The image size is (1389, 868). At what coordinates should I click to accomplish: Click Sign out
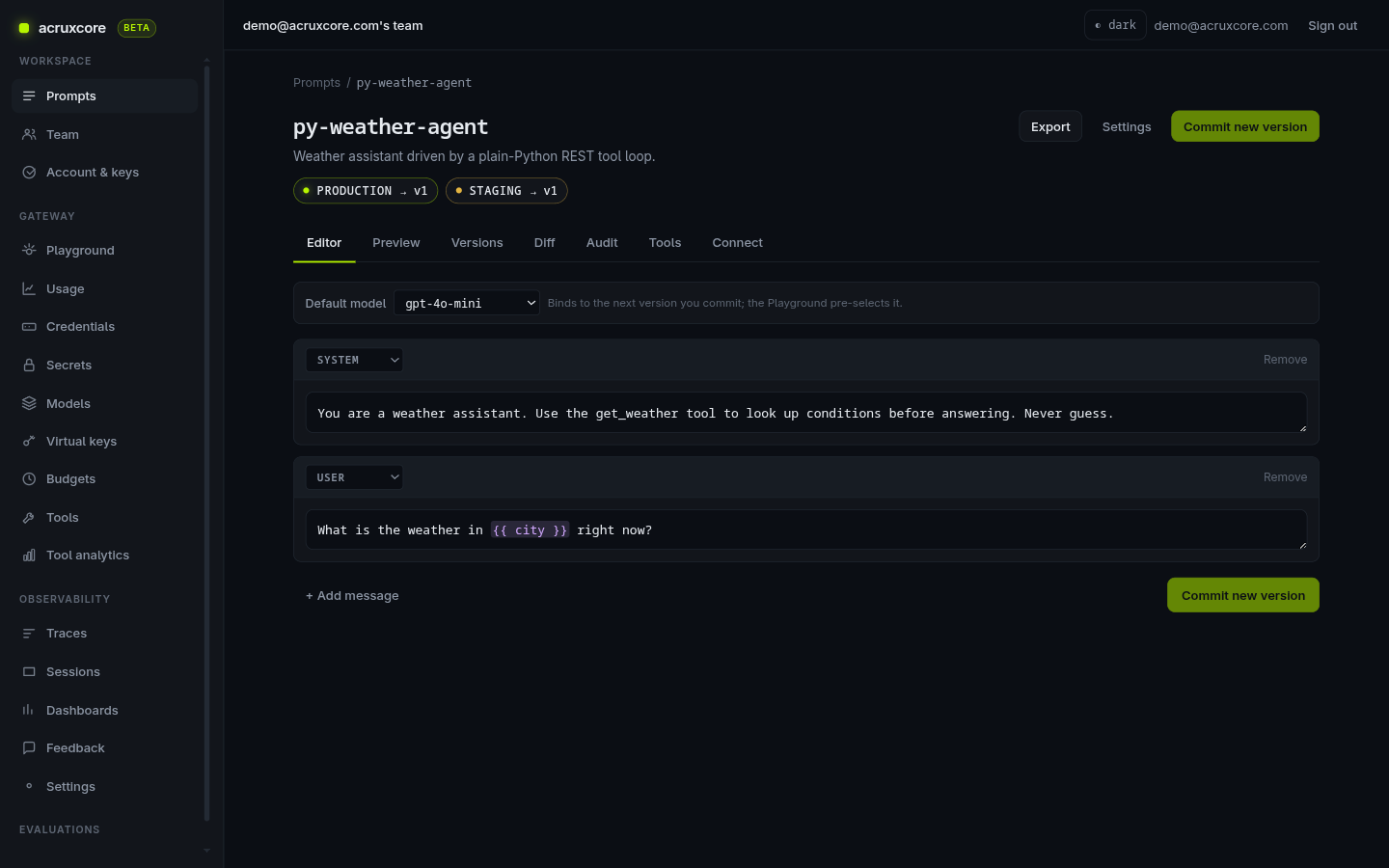[1332, 26]
